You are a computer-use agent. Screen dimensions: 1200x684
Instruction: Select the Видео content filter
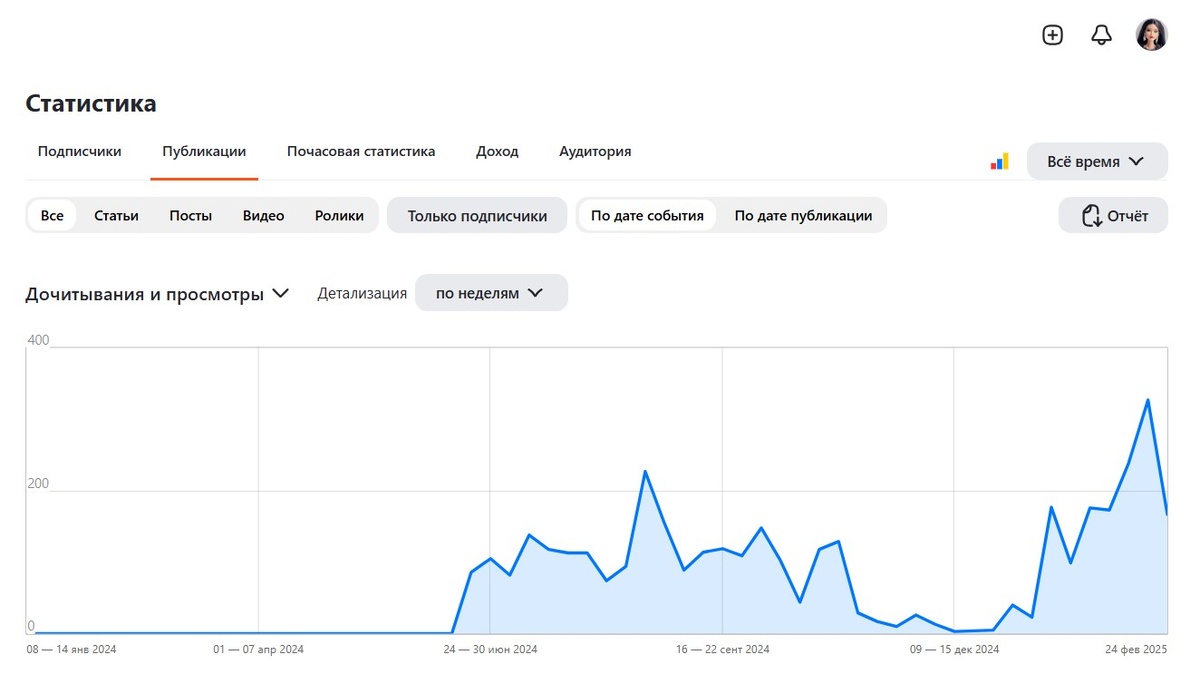tap(263, 215)
